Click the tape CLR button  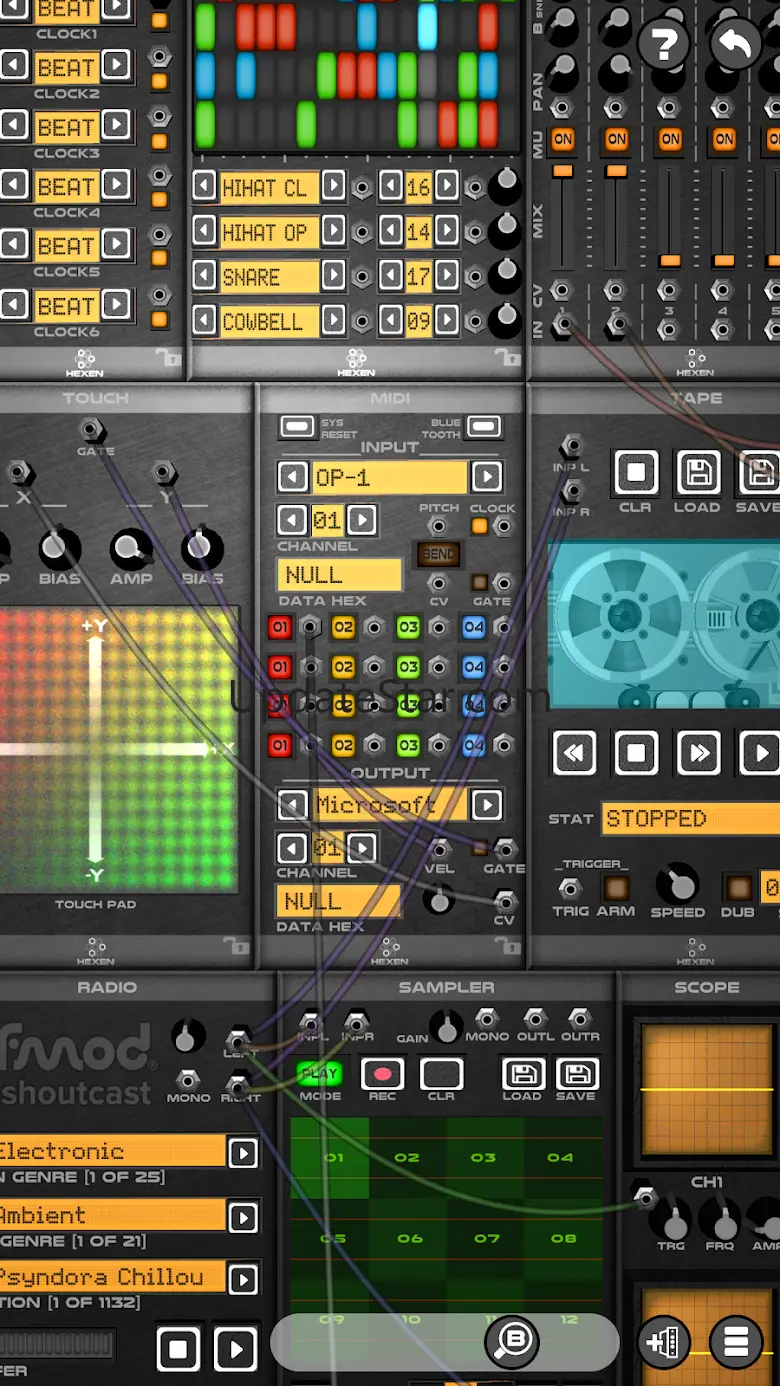(635, 472)
